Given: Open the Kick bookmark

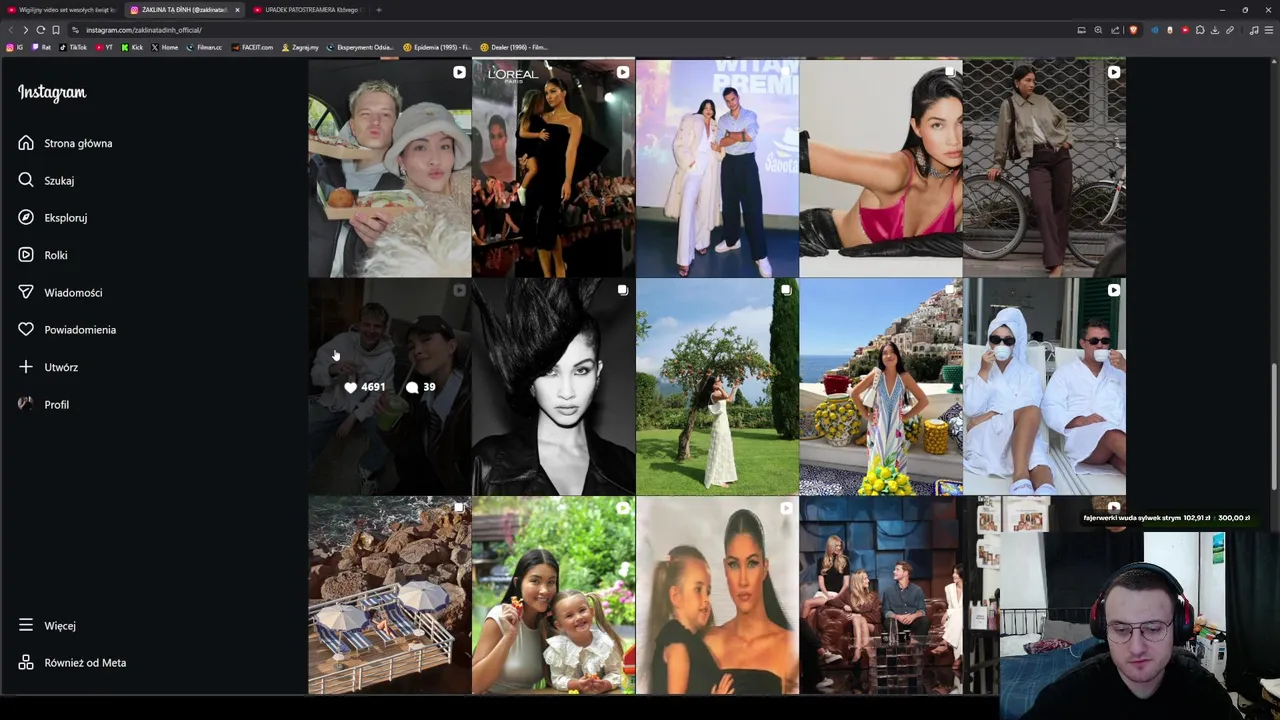Looking at the screenshot, I should pyautogui.click(x=132, y=47).
